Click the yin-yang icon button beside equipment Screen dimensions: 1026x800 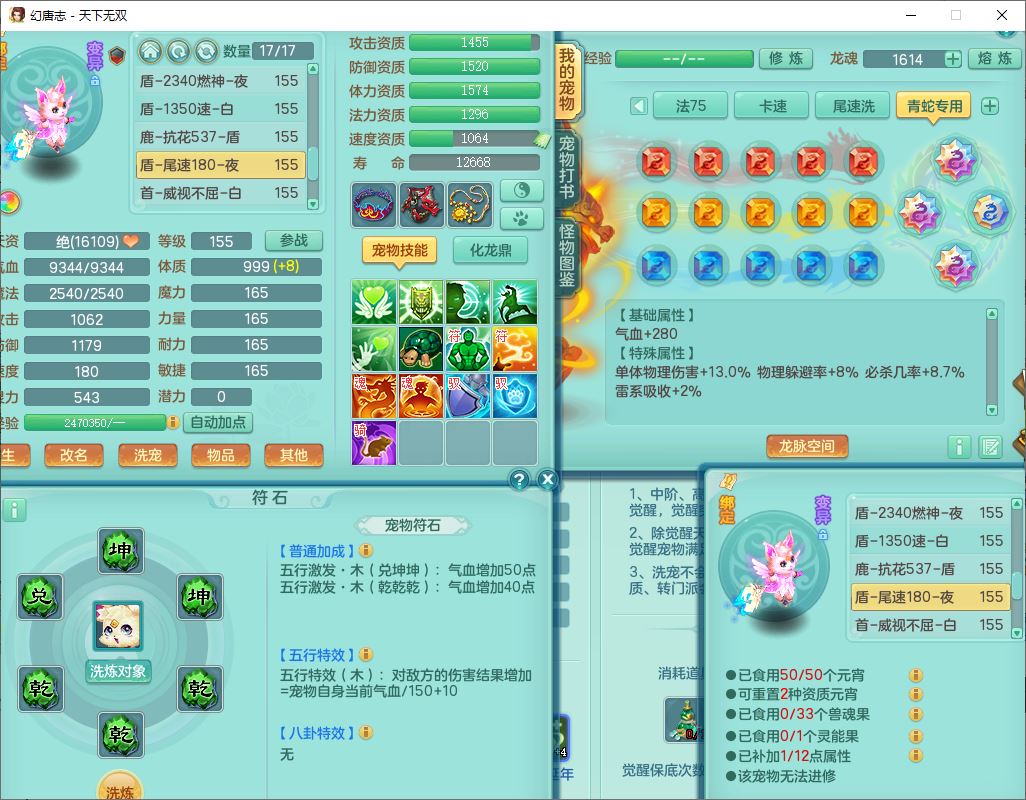pos(521,190)
